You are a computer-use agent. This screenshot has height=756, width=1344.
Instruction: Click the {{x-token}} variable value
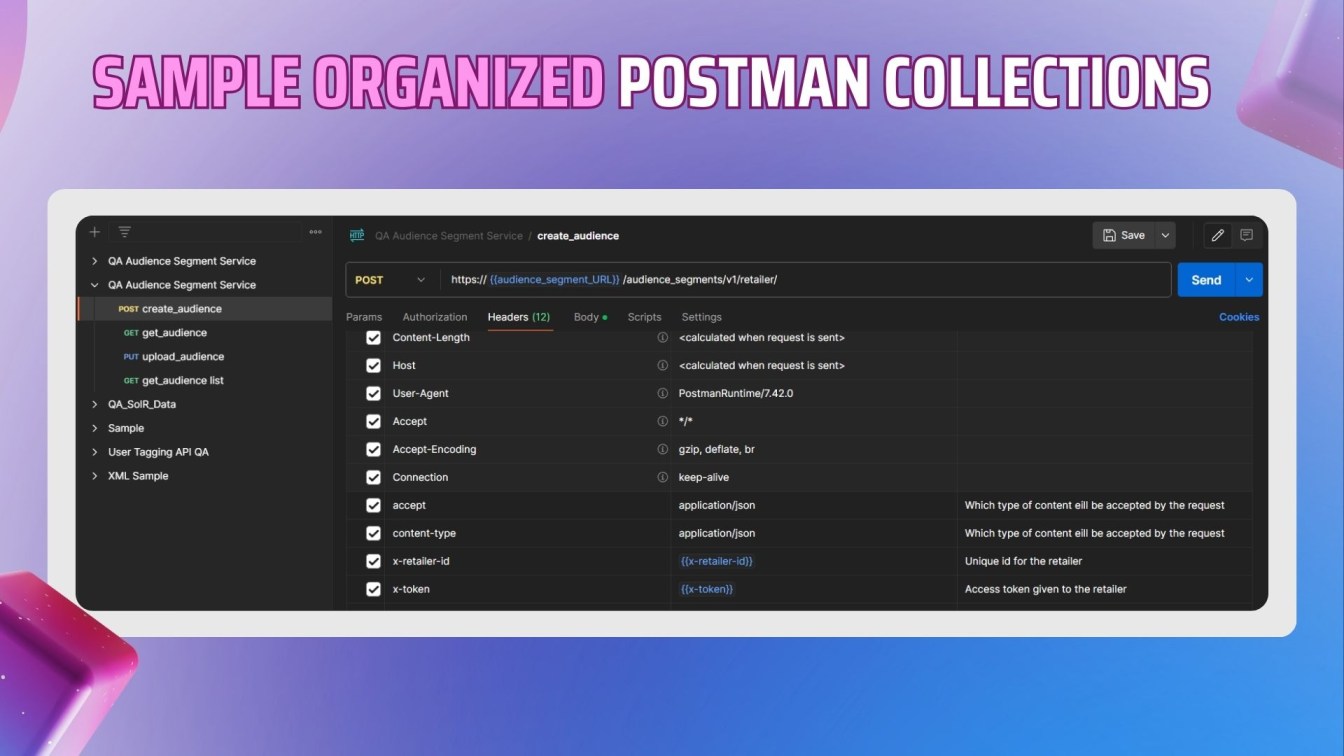[x=707, y=590]
